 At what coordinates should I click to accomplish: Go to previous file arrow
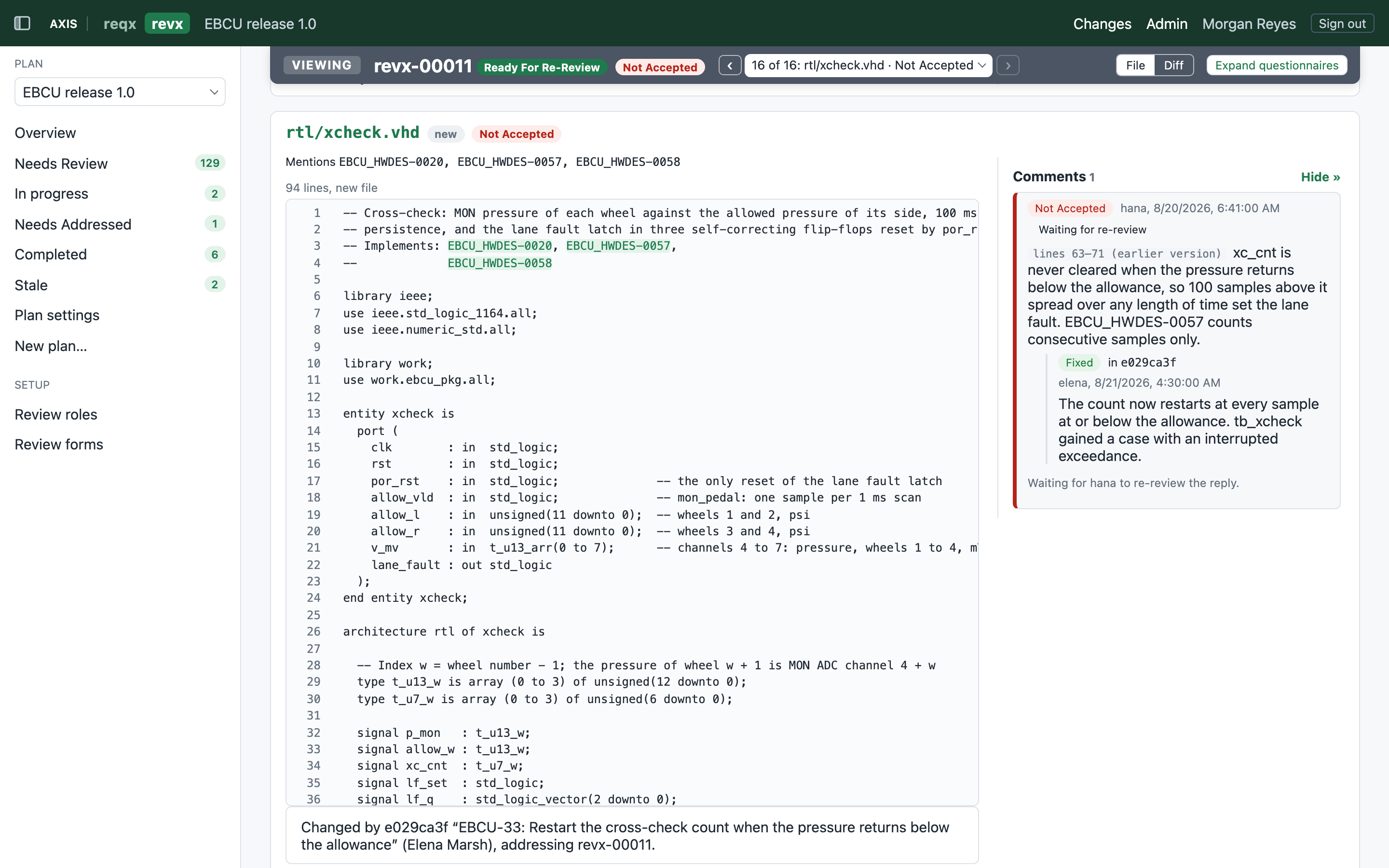click(730, 66)
